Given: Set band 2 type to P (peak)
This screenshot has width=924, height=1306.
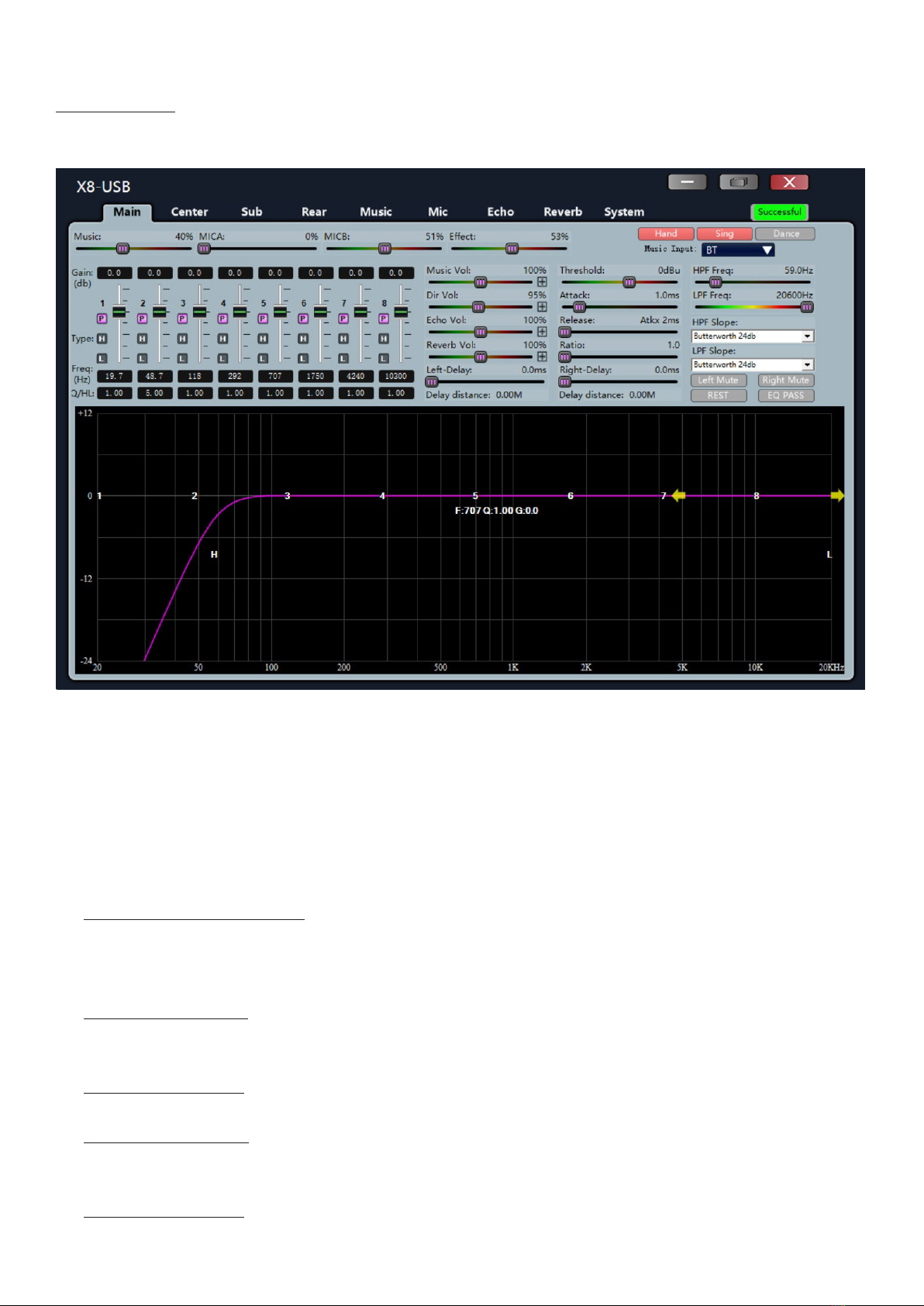Looking at the screenshot, I should pyautogui.click(x=142, y=319).
